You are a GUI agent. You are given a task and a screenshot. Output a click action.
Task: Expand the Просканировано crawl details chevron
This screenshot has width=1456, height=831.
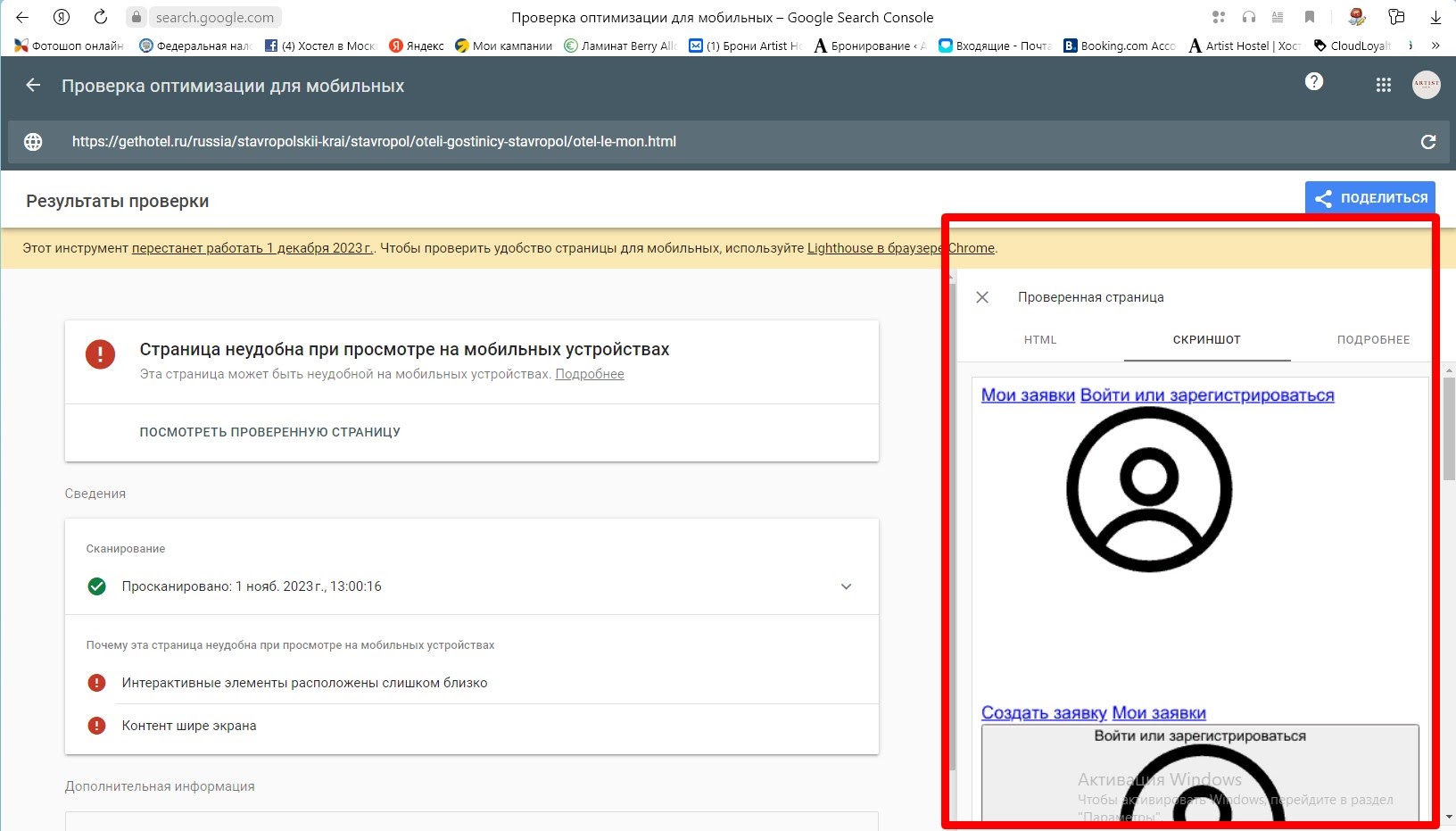847,586
